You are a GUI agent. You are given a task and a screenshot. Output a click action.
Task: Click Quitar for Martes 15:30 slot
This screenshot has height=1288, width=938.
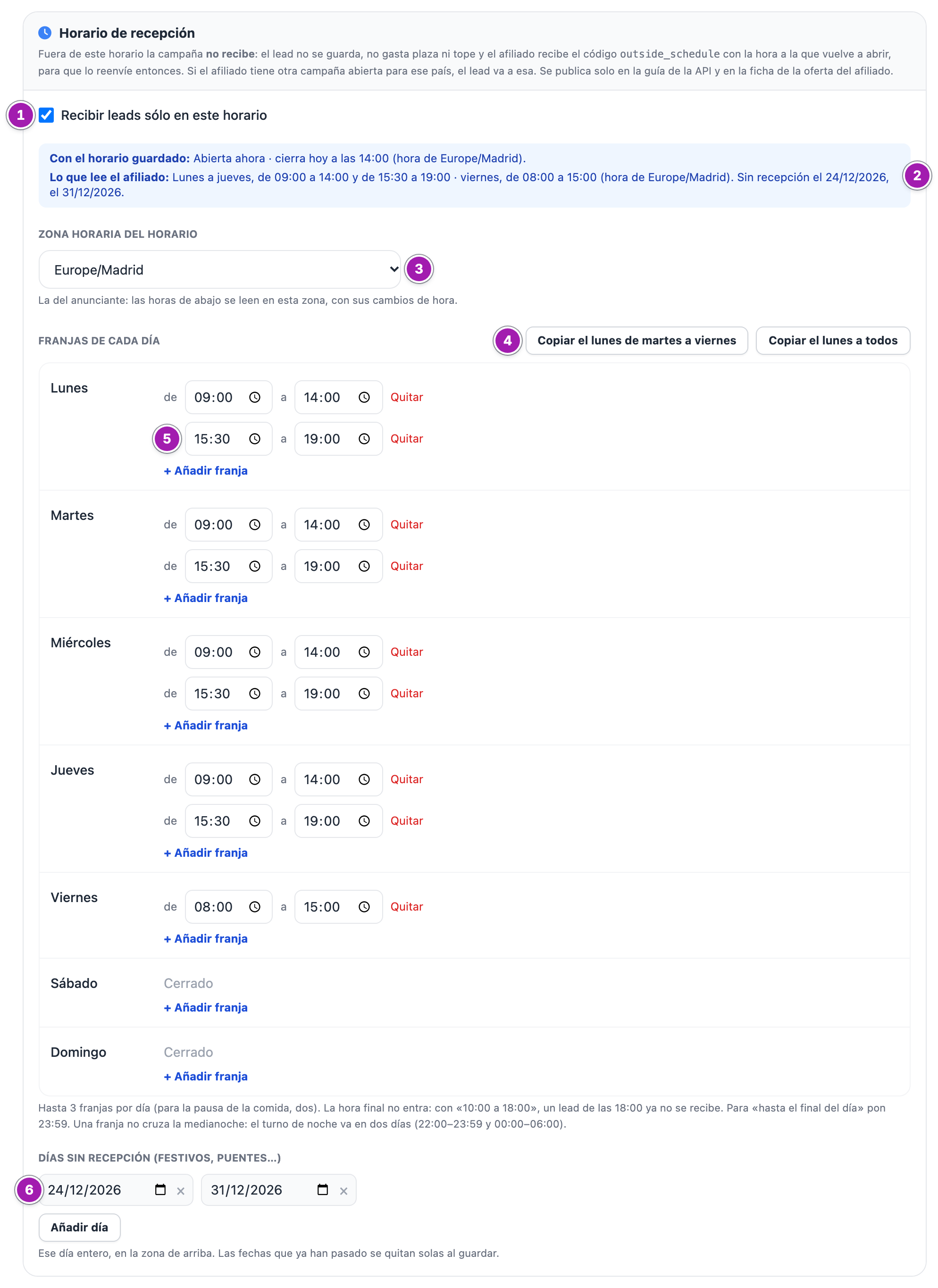point(407,566)
